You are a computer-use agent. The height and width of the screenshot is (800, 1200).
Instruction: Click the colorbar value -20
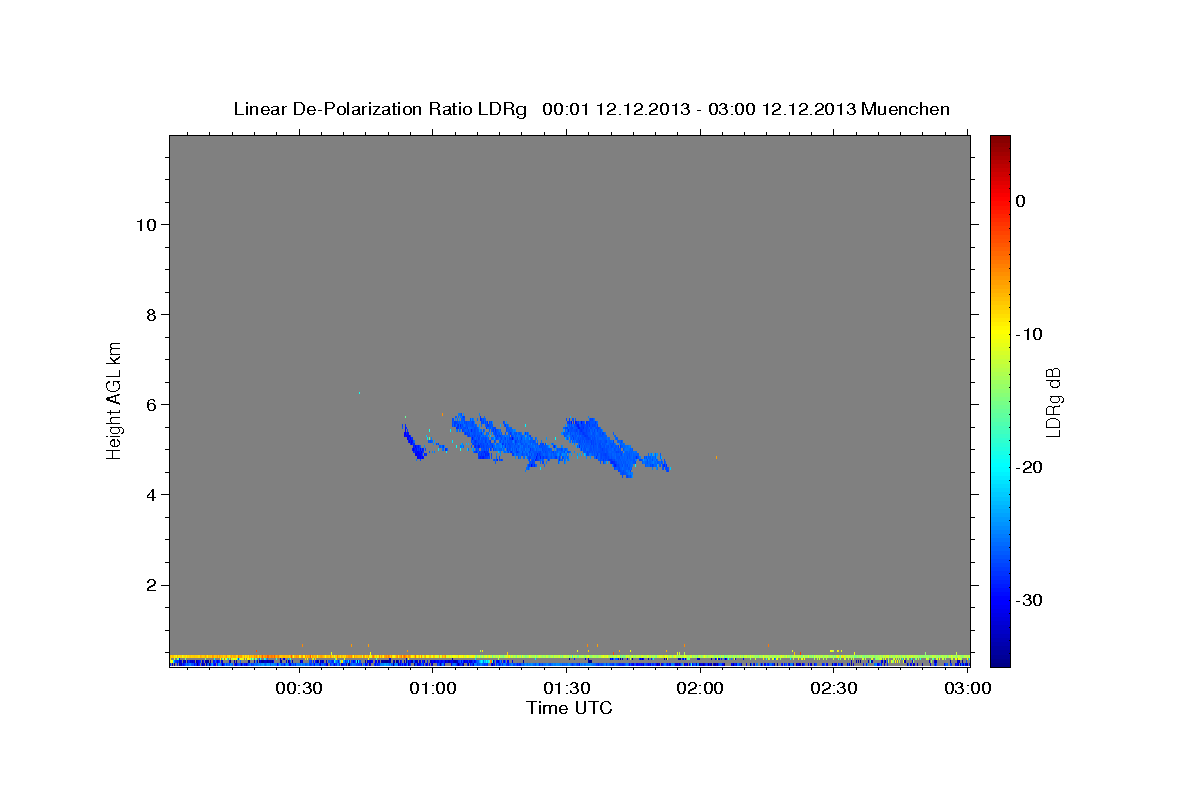coord(1030,467)
